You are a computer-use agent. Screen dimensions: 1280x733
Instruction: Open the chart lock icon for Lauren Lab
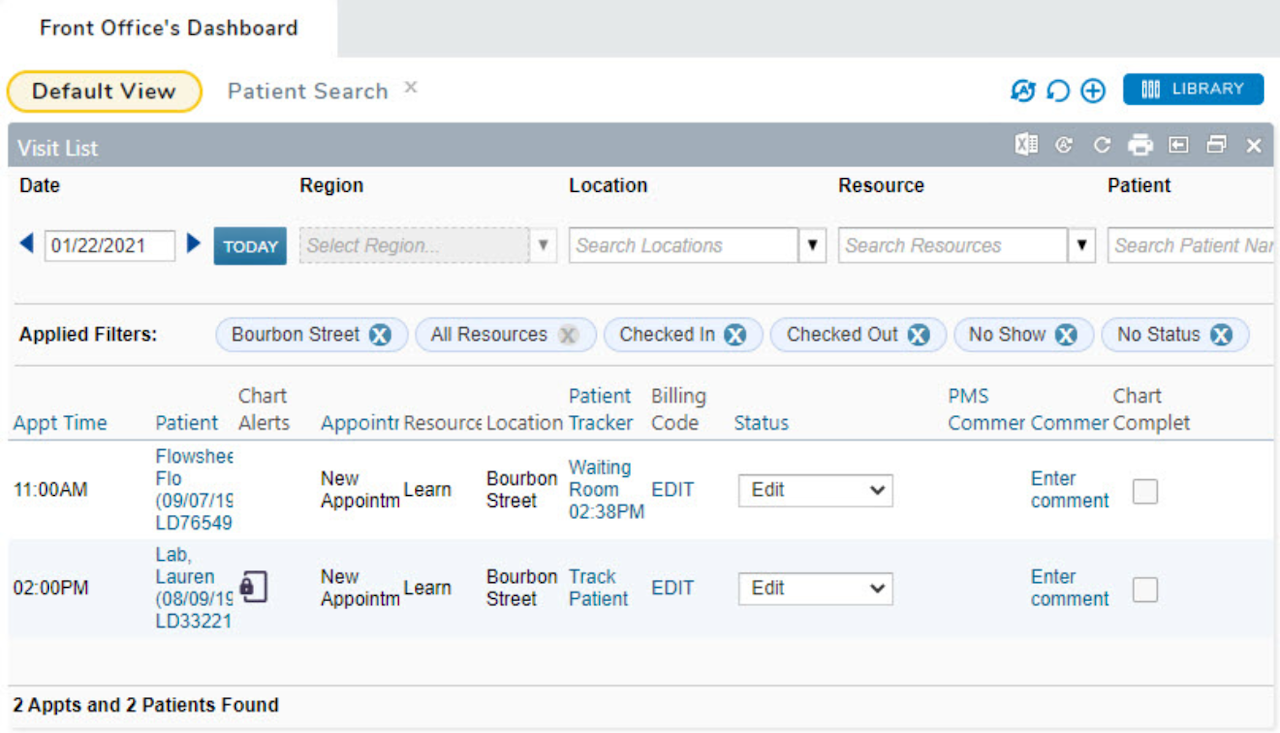point(255,588)
